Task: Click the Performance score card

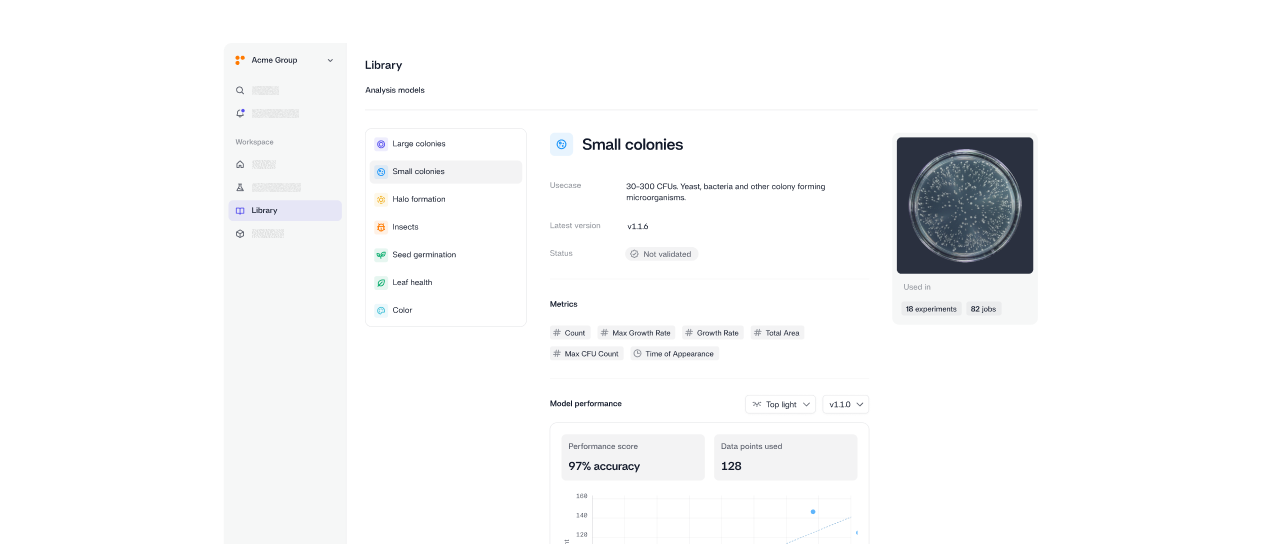Action: click(633, 457)
